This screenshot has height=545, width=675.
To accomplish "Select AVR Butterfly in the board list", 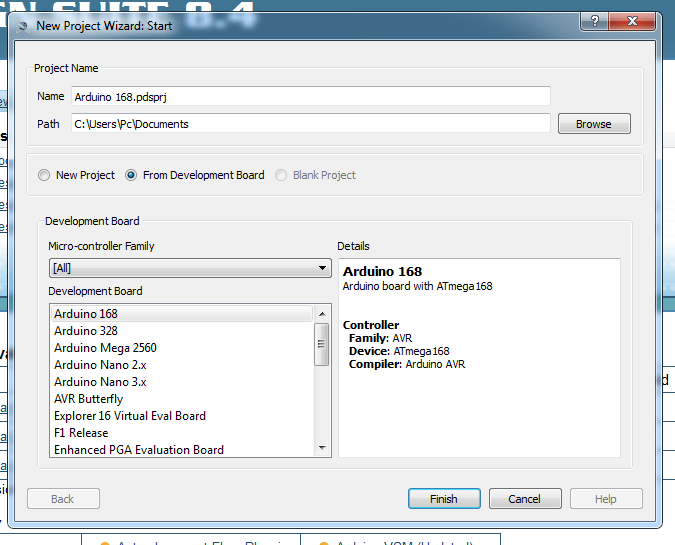I will pyautogui.click(x=182, y=399).
